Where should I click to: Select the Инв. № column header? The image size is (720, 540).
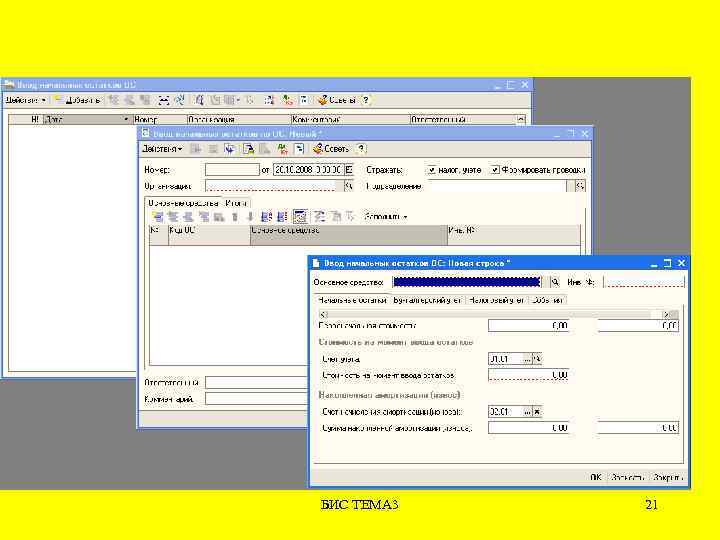pyautogui.click(x=513, y=235)
